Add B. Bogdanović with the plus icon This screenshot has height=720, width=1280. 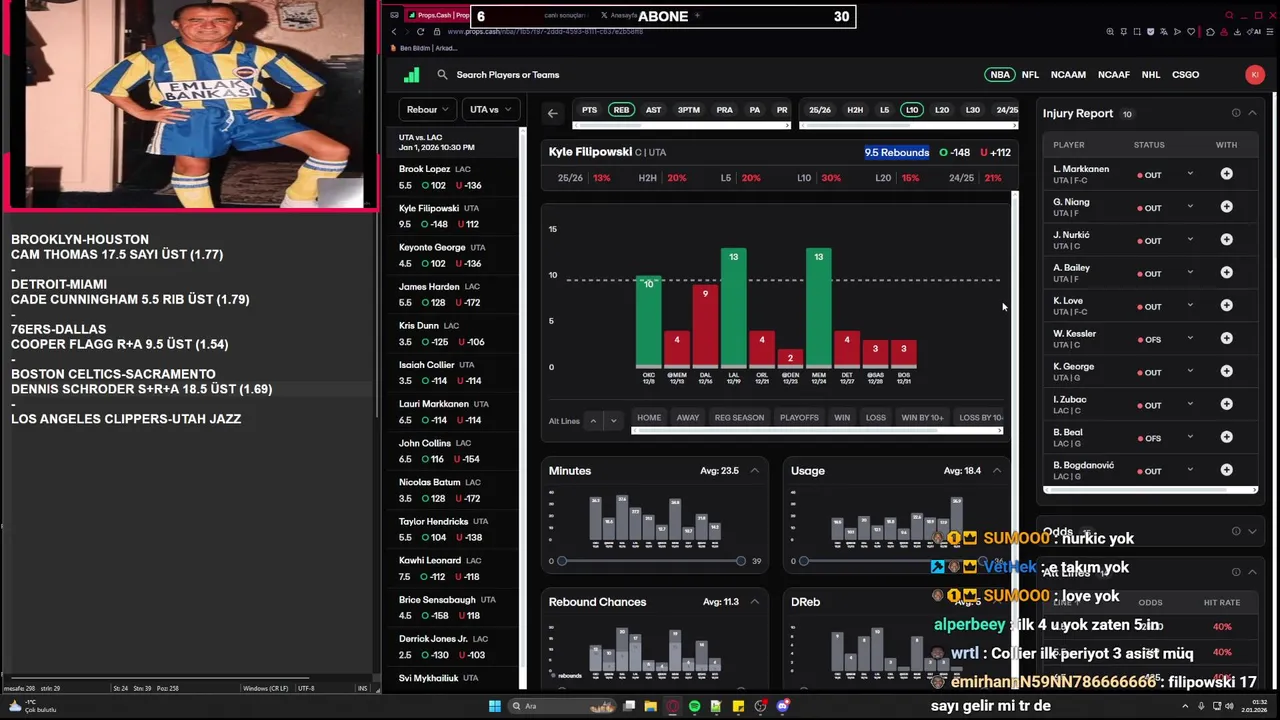click(x=1226, y=471)
